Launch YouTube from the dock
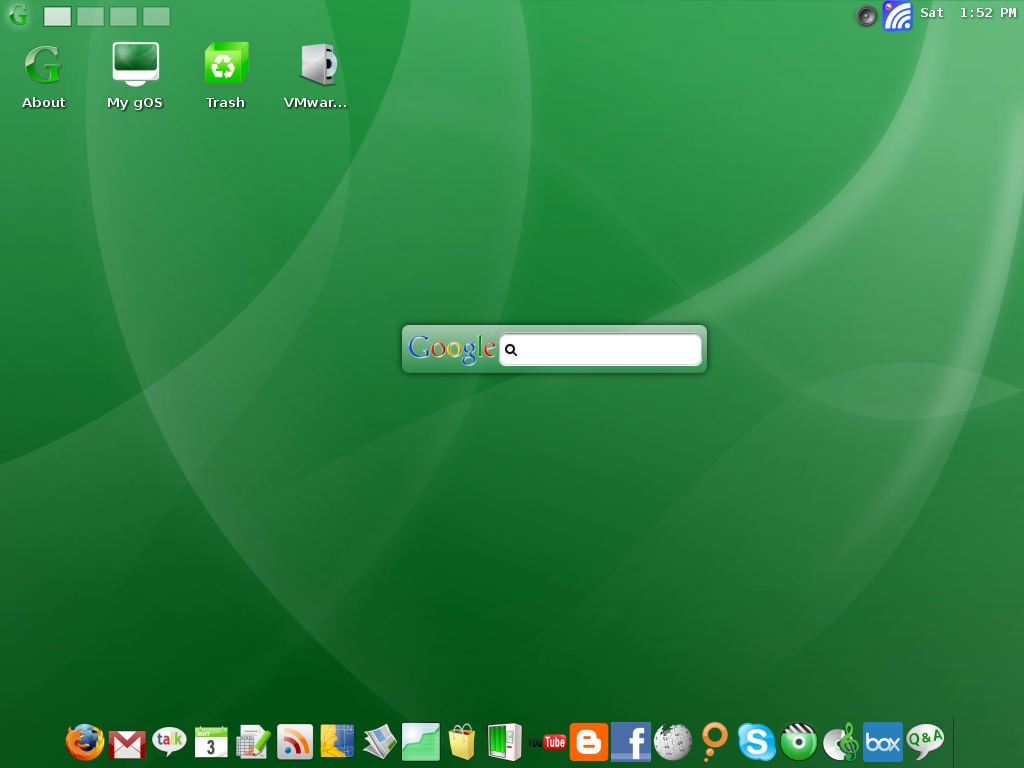This screenshot has height=768, width=1024. [x=547, y=742]
